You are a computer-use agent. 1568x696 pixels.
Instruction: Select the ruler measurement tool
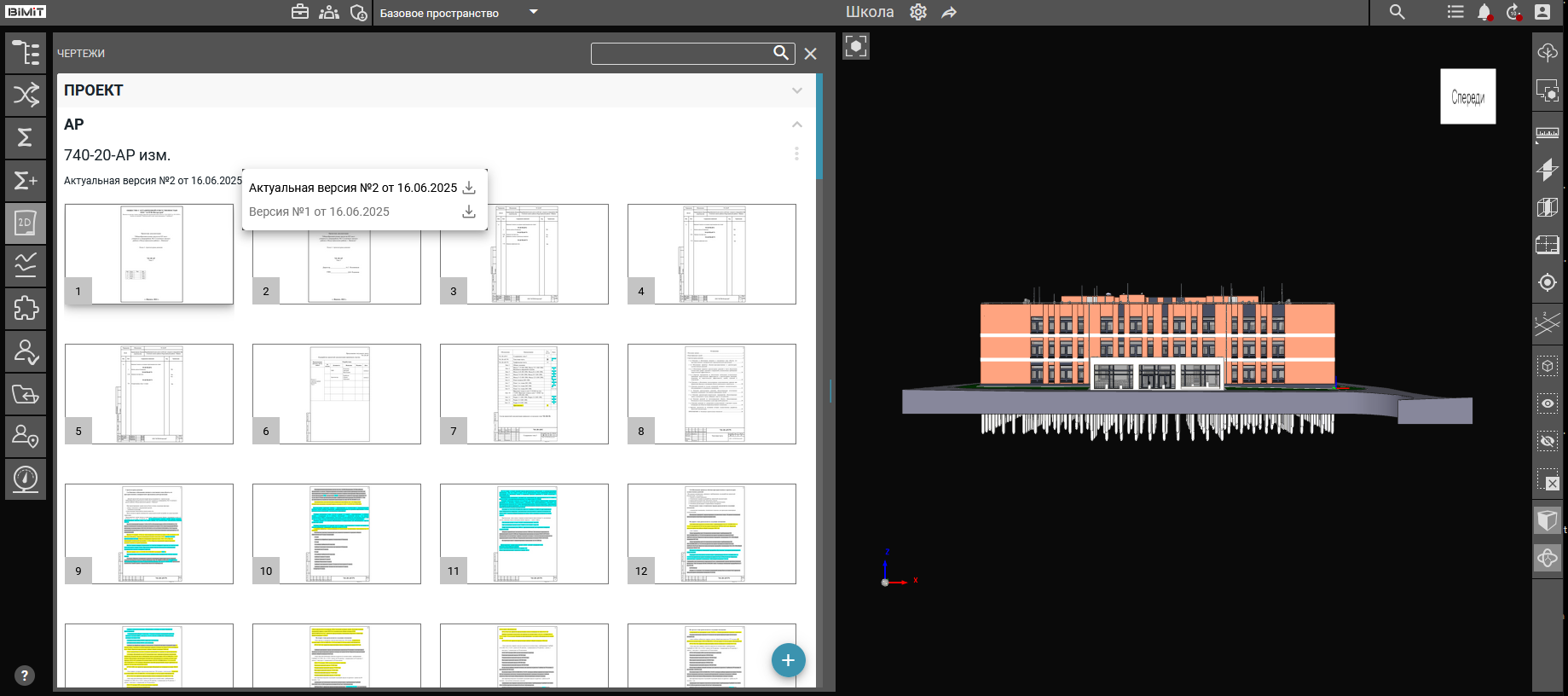click(x=1547, y=133)
